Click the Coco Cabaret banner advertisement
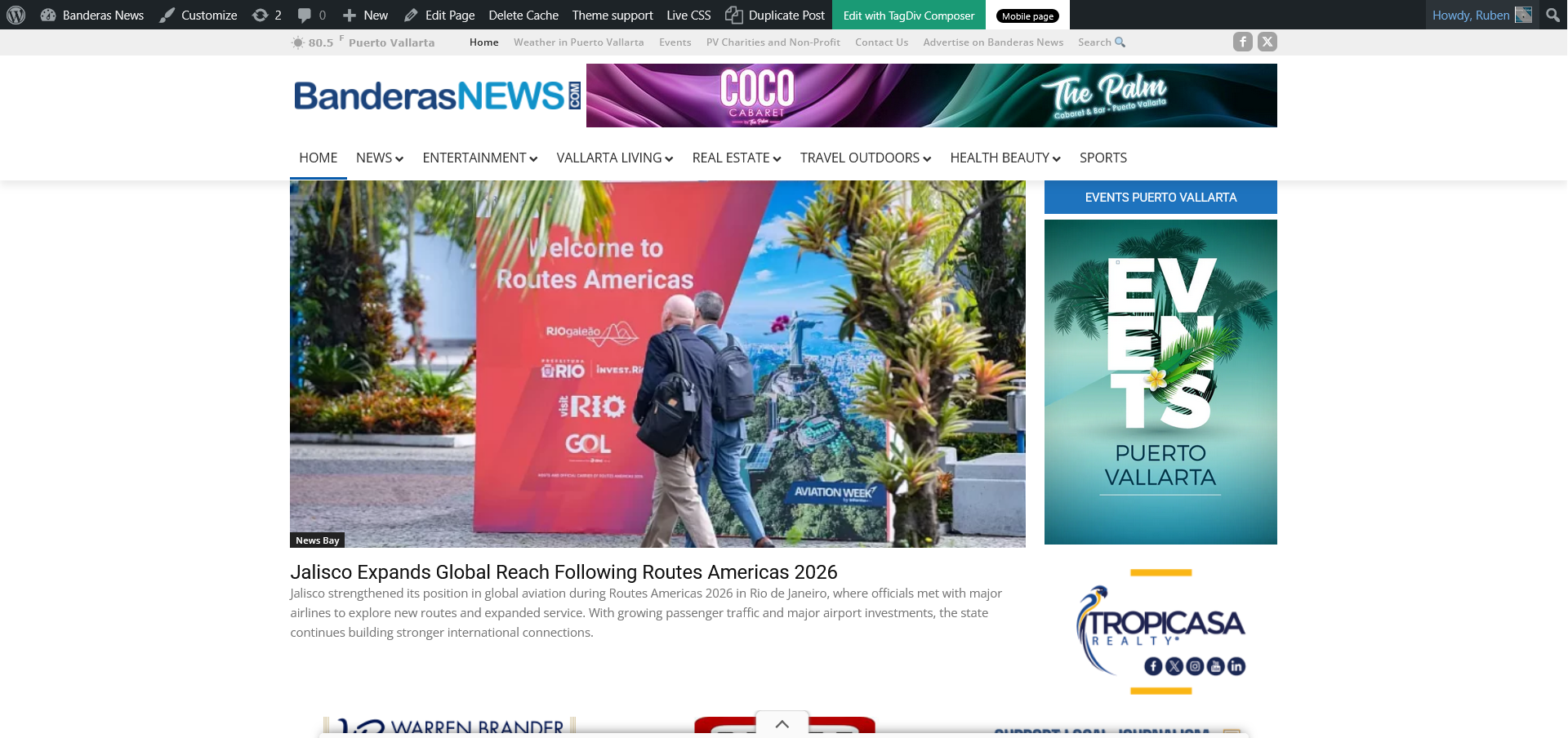This screenshot has width=1568, height=738. pyautogui.click(x=931, y=96)
